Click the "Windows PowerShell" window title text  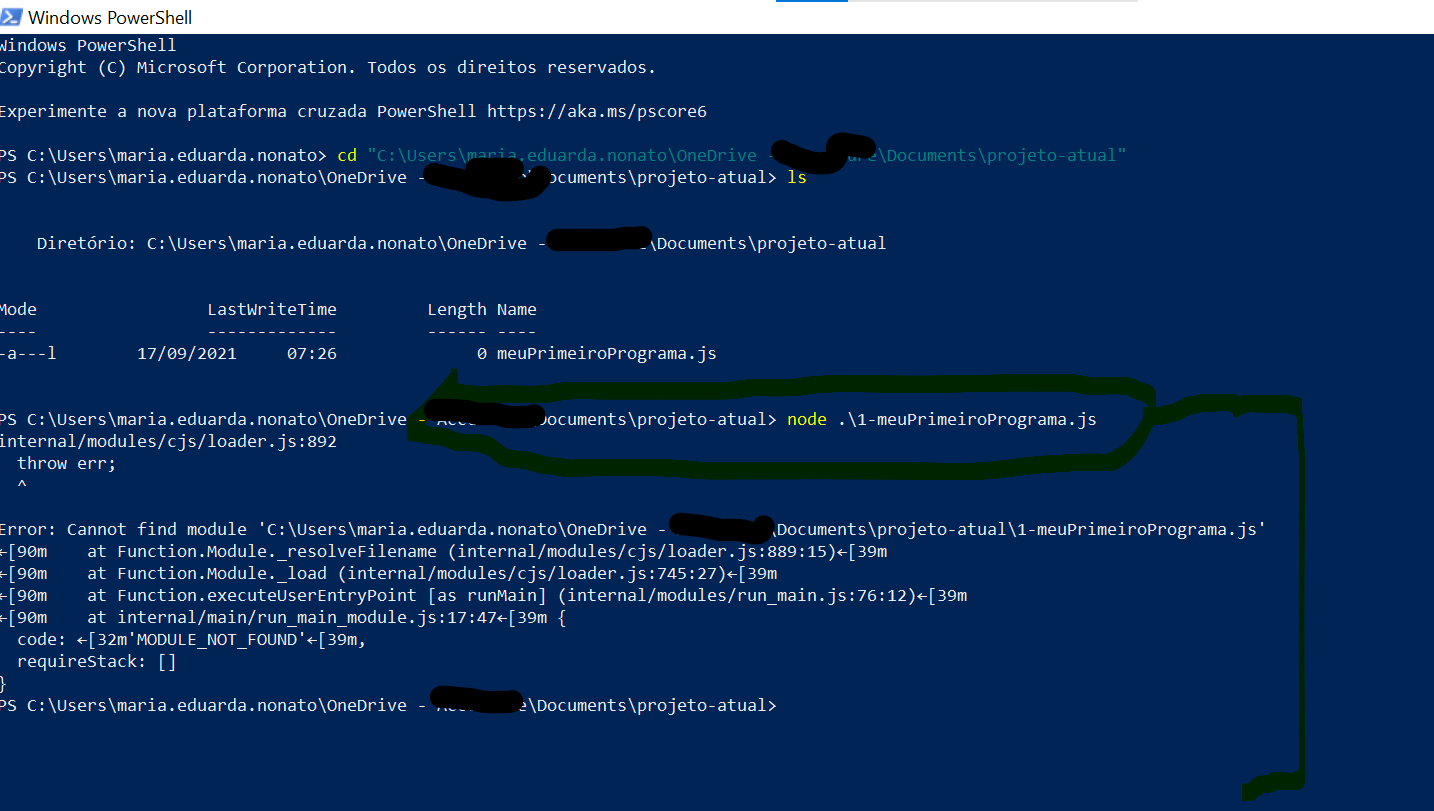click(x=110, y=18)
